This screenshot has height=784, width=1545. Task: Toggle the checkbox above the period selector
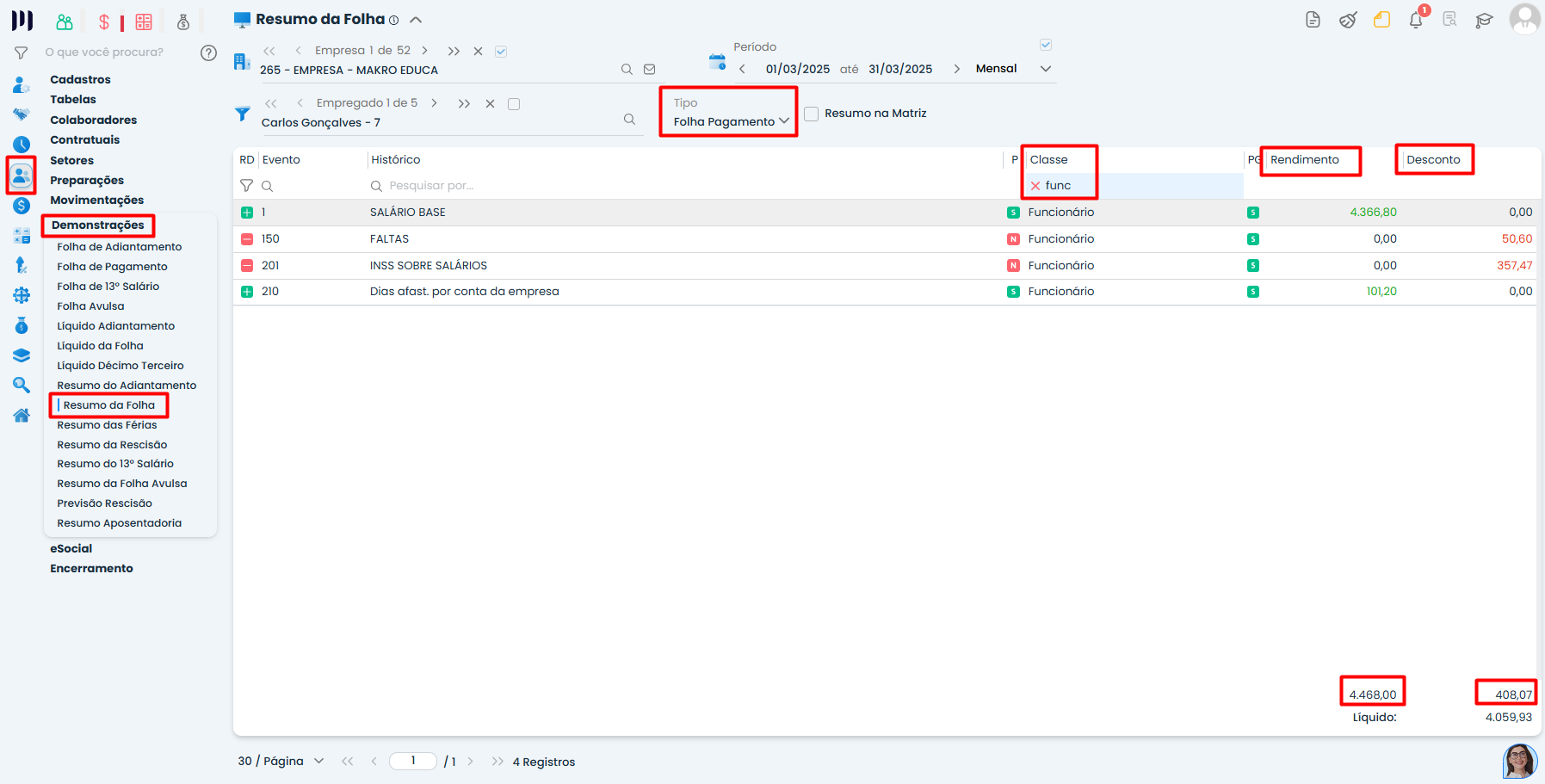[x=1046, y=45]
